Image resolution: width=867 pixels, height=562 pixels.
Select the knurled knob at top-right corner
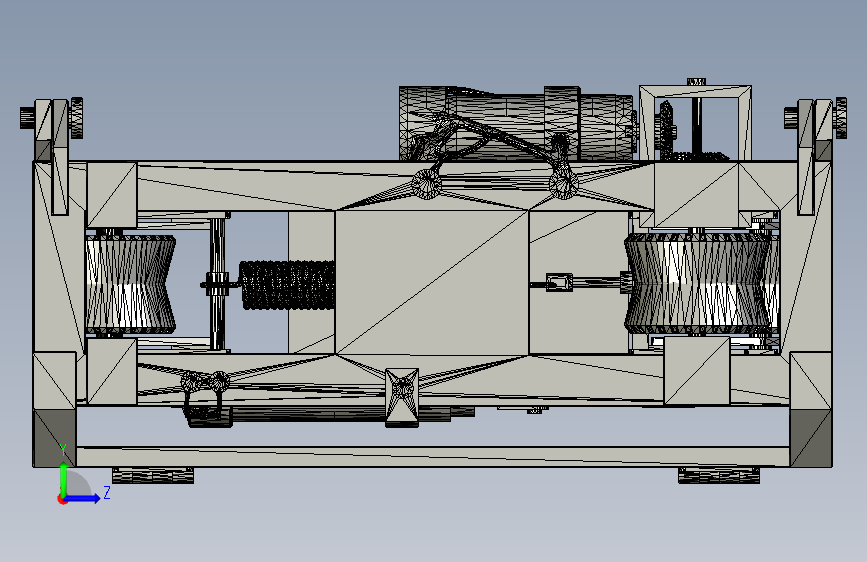[841, 117]
